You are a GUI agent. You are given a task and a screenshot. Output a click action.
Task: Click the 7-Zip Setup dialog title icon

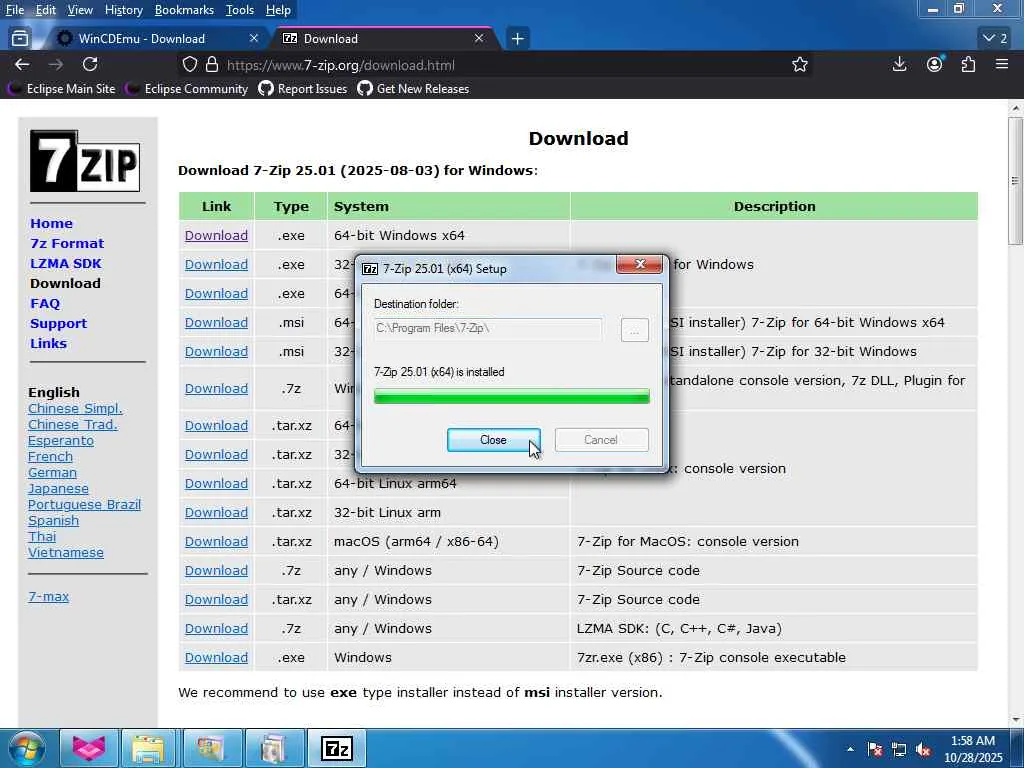pyautogui.click(x=370, y=268)
